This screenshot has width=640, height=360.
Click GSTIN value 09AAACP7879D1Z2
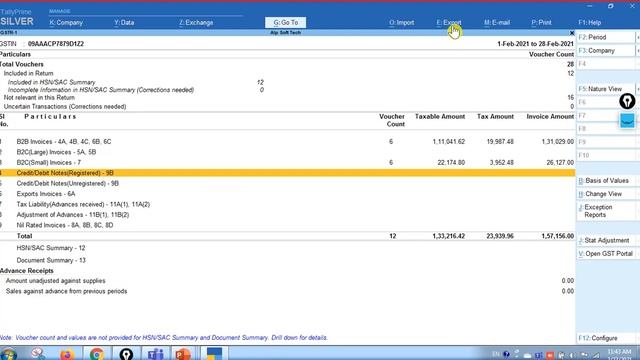click(56, 44)
